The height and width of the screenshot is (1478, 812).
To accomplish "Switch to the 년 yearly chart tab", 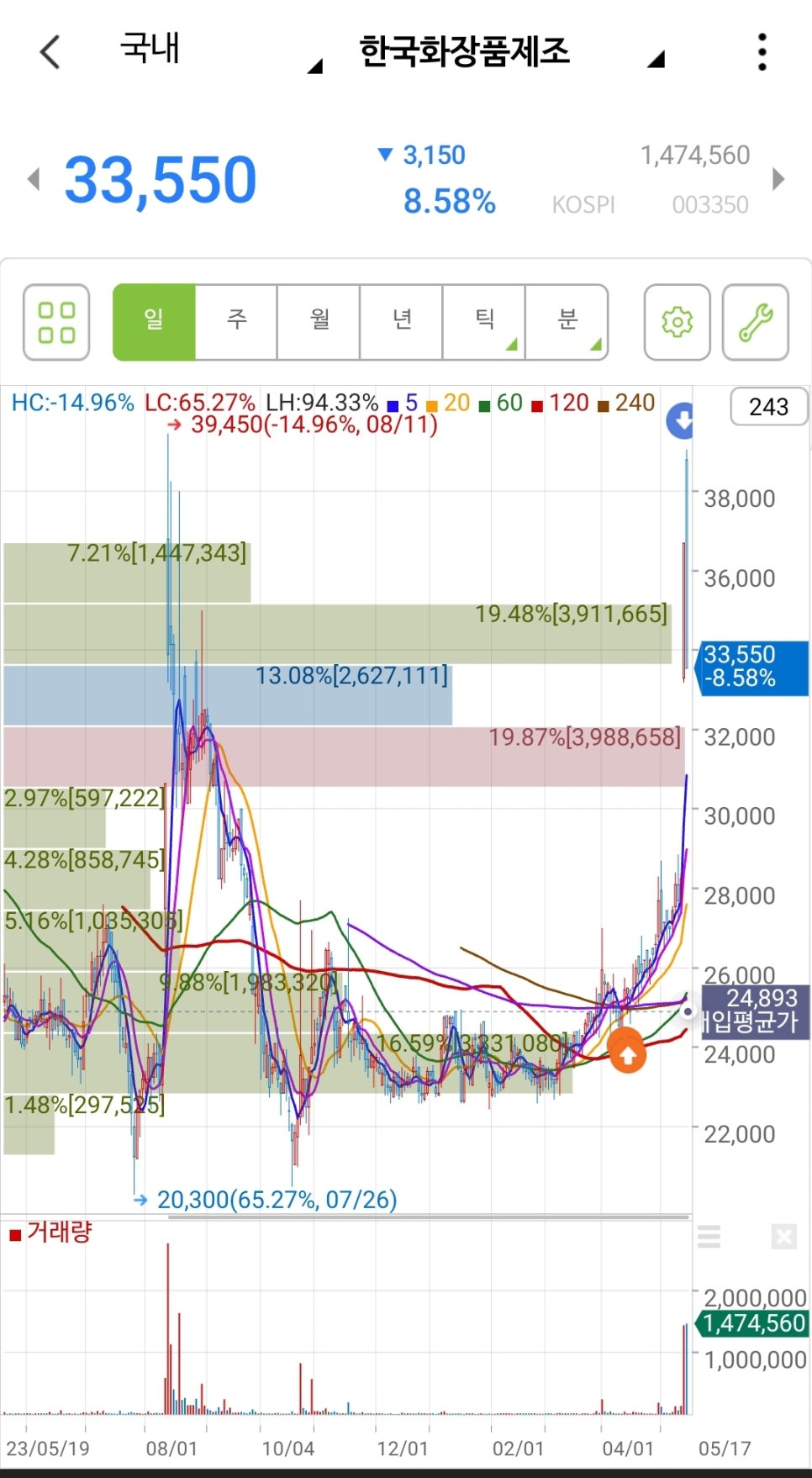I will pos(402,323).
